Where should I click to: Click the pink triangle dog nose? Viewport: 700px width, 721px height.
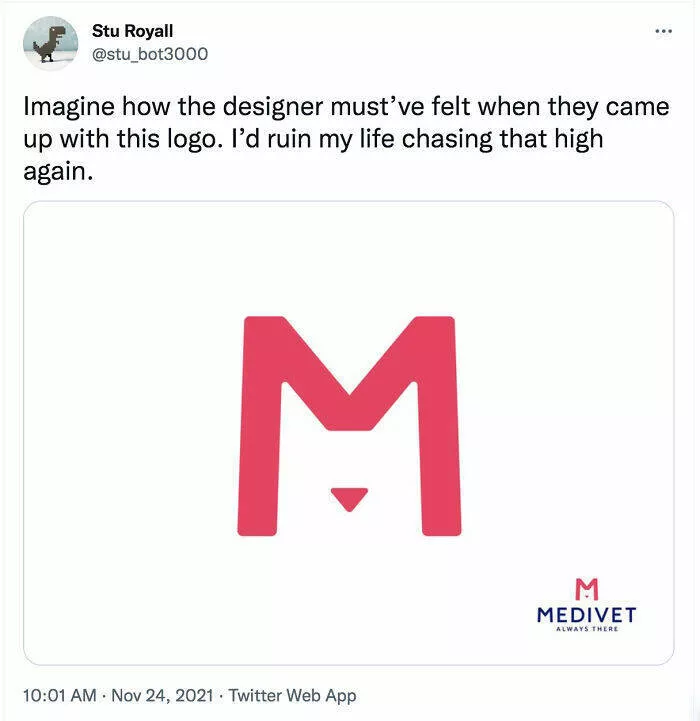point(348,497)
